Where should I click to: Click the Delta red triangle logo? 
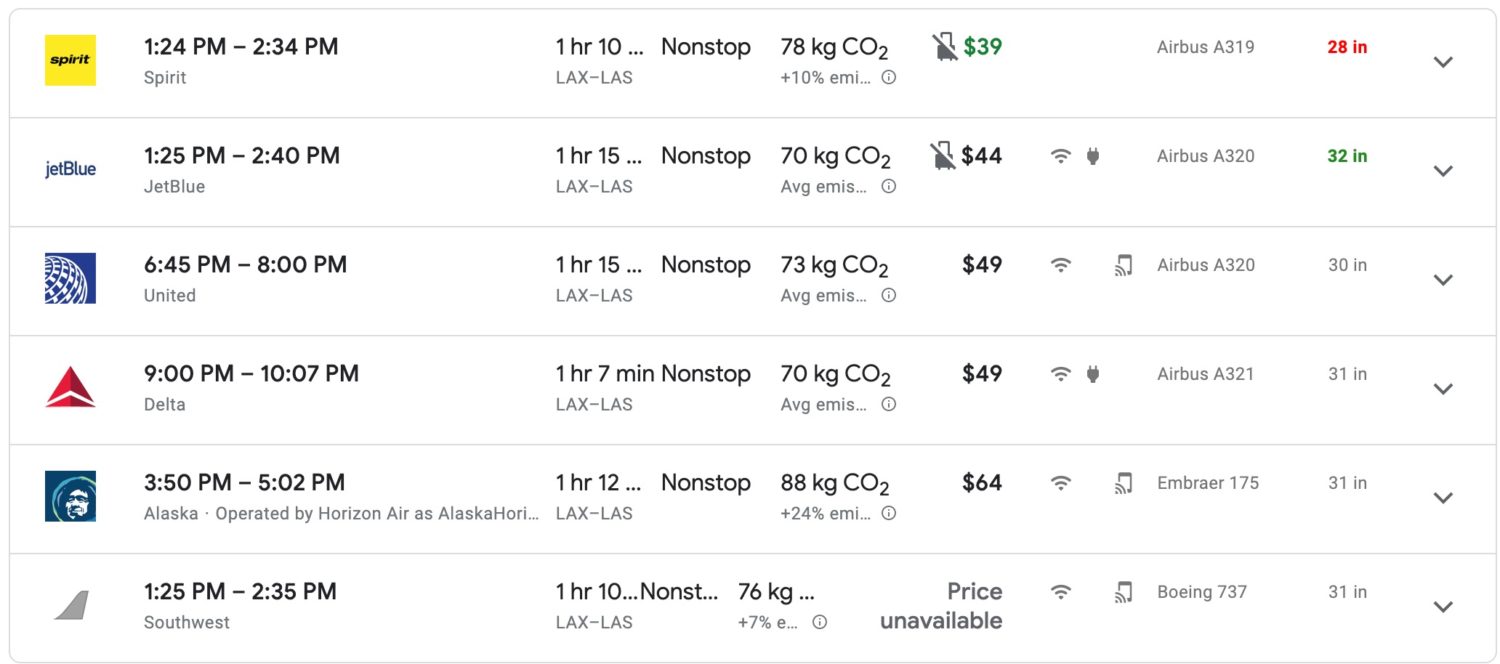[70, 387]
